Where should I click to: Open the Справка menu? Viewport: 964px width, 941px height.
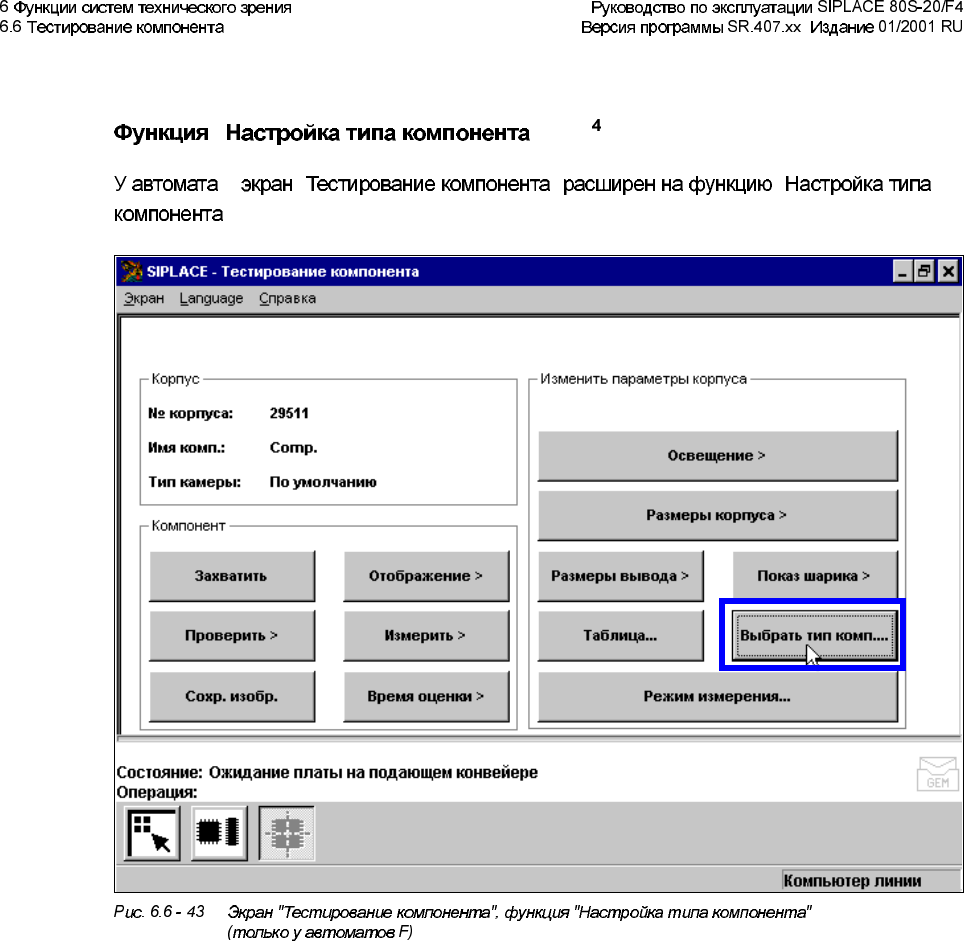tap(287, 298)
